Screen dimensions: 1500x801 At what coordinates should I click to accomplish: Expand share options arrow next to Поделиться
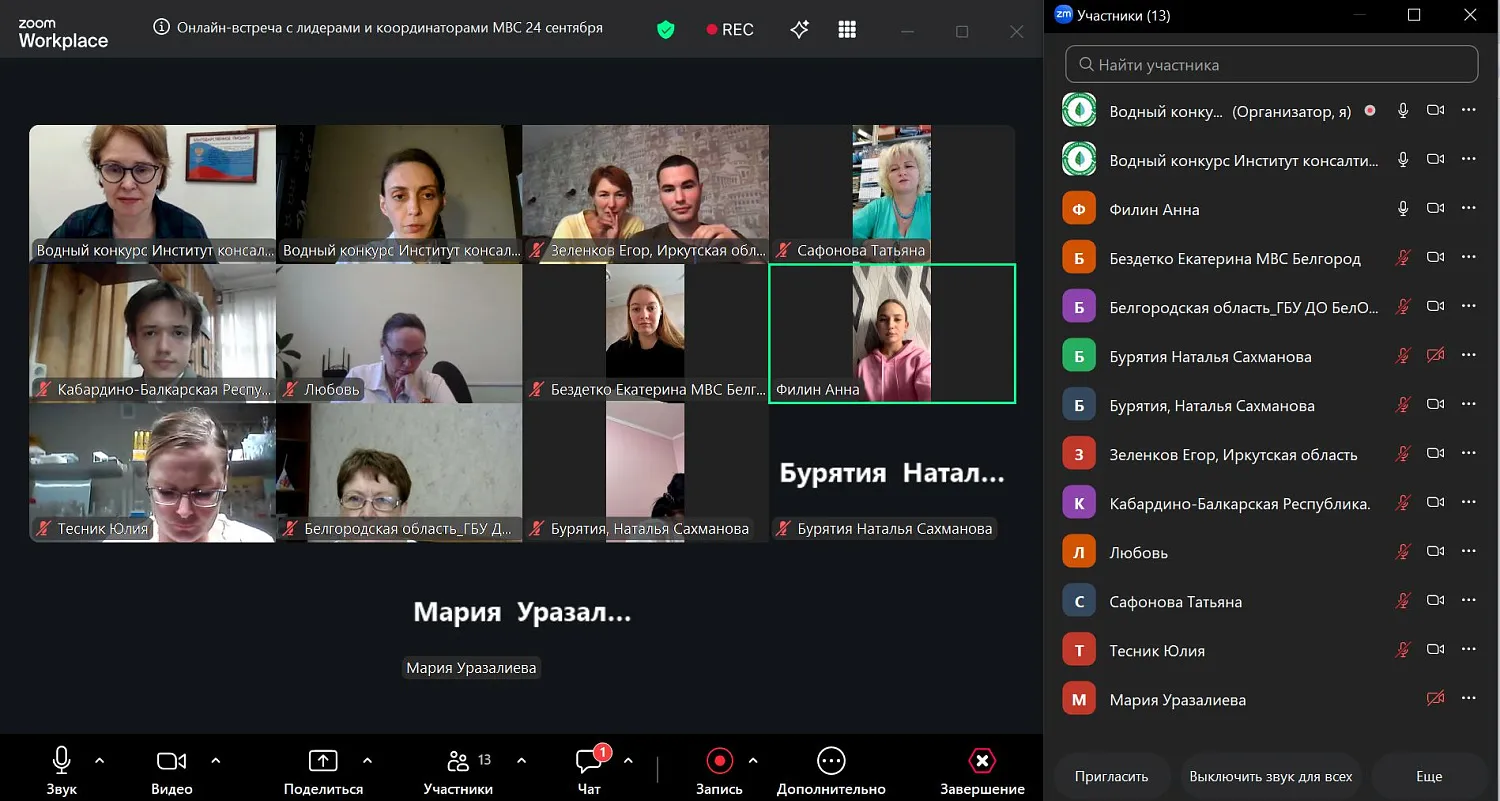[x=367, y=761]
